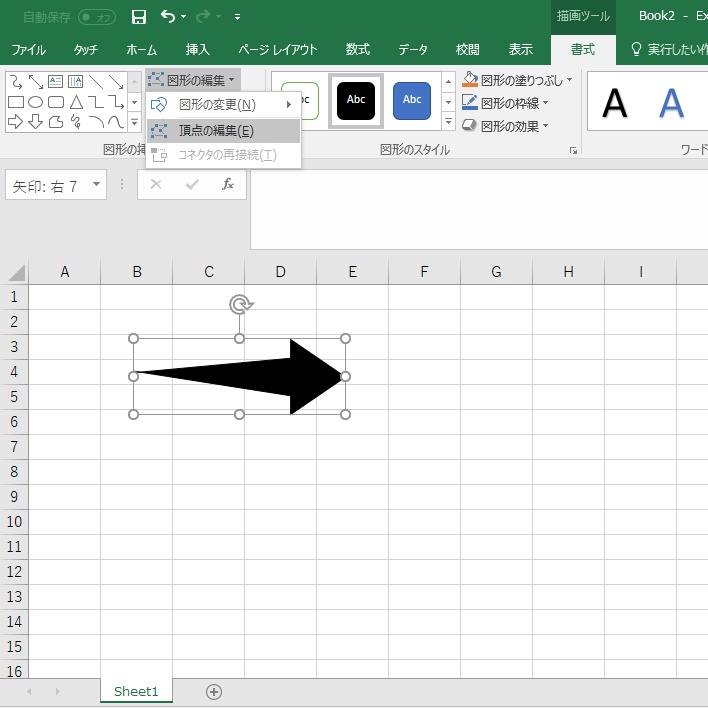708x708 pixels.
Task: Click the Tell Me search box
Action: 668,49
